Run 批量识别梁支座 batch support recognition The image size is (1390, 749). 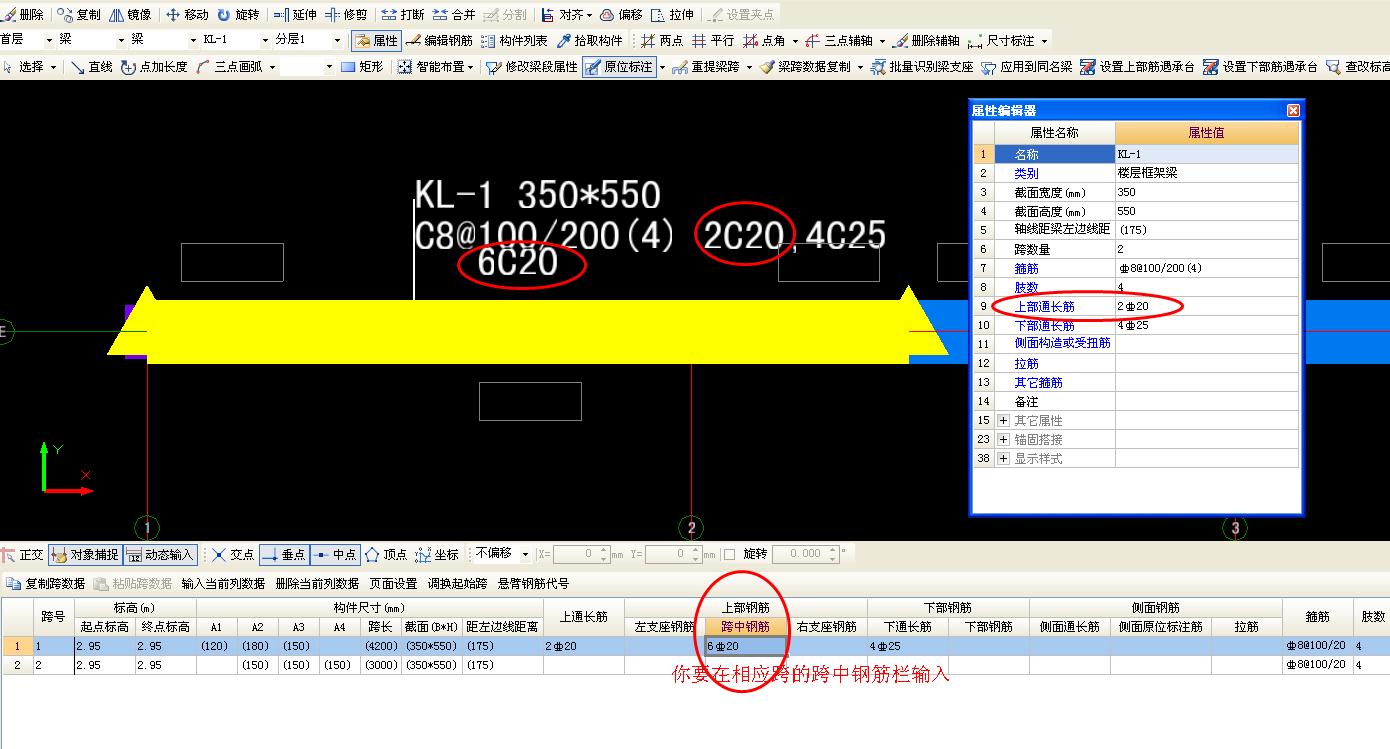click(921, 67)
